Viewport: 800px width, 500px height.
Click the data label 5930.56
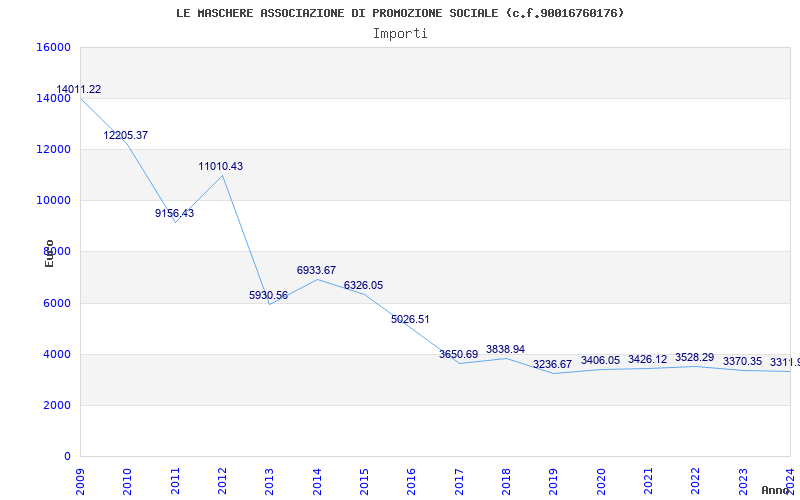pyautogui.click(x=268, y=295)
